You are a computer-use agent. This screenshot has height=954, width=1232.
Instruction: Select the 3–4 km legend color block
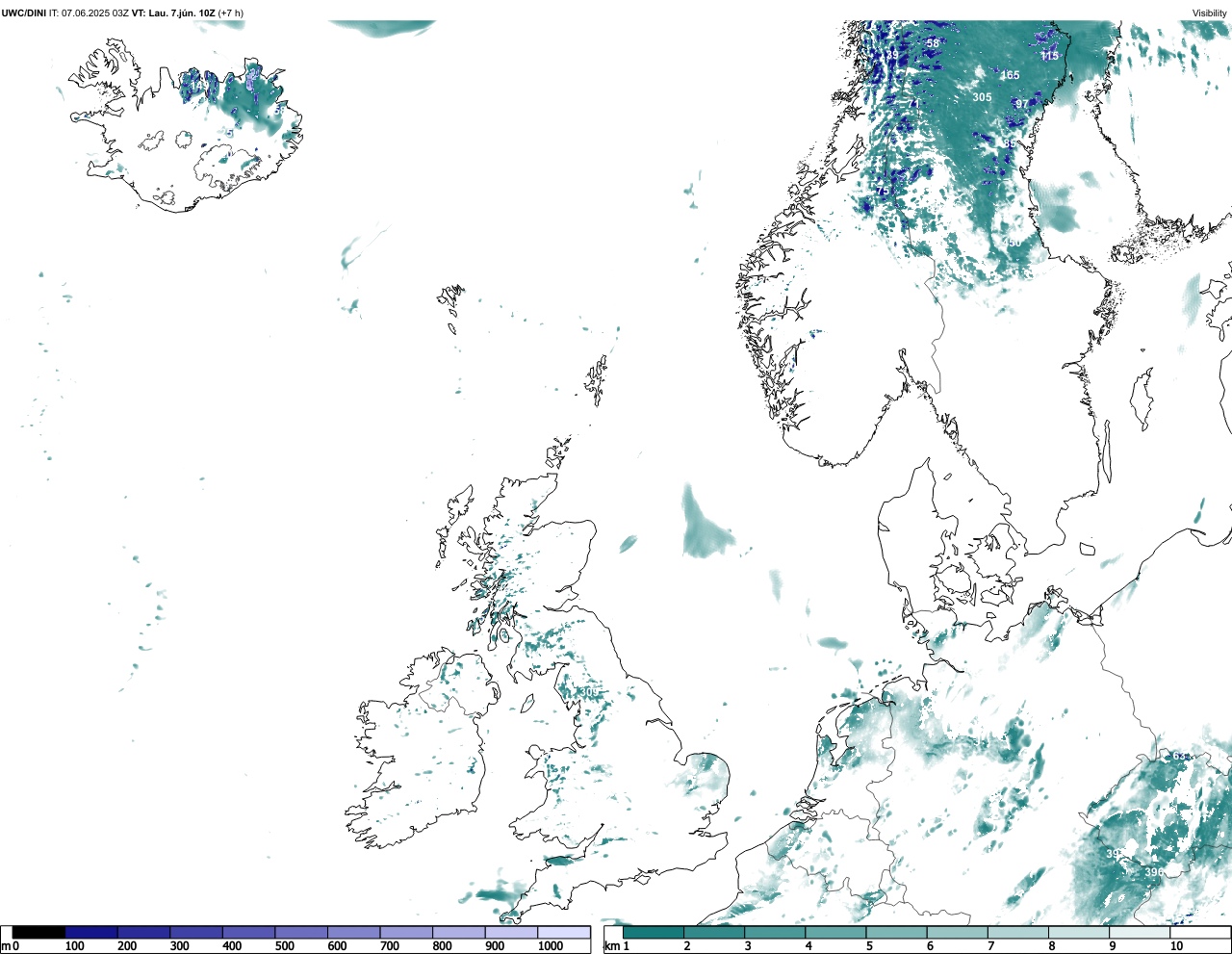[x=775, y=932]
